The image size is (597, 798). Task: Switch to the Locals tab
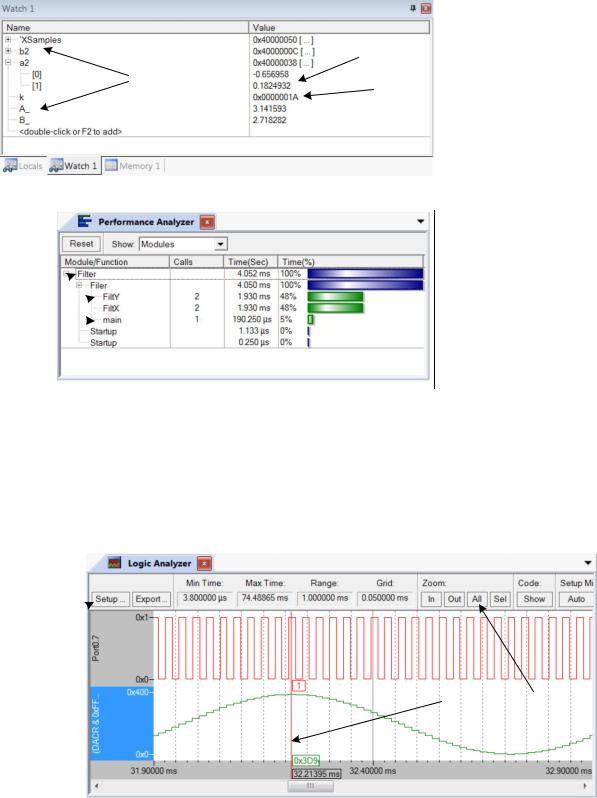23,166
